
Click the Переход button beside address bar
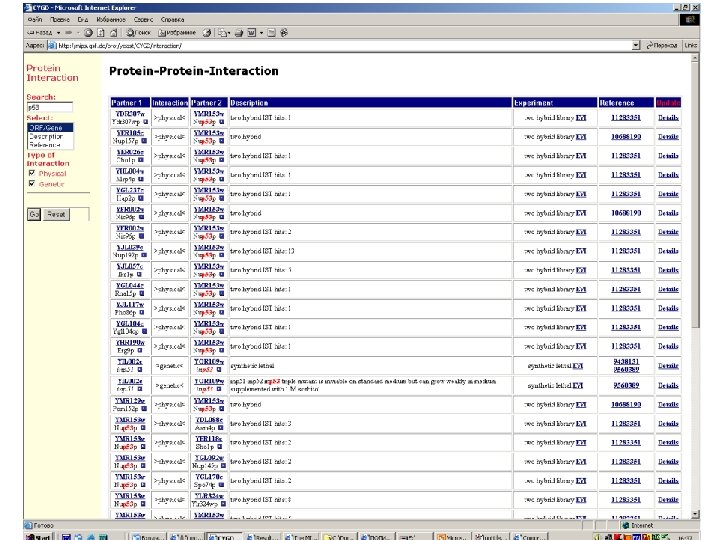(x=662, y=45)
